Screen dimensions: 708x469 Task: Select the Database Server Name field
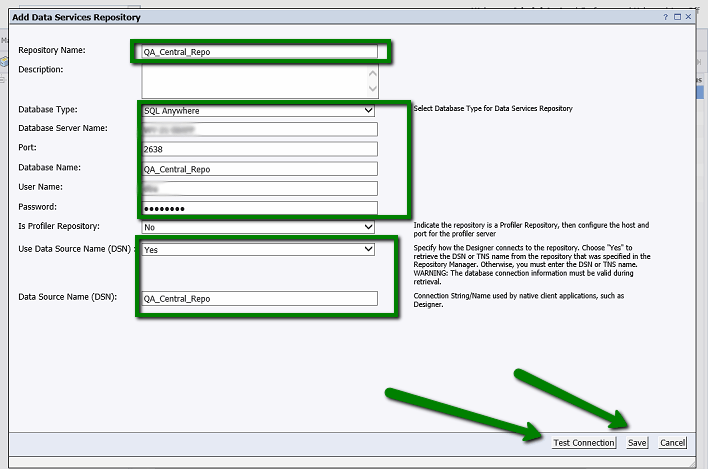point(259,129)
